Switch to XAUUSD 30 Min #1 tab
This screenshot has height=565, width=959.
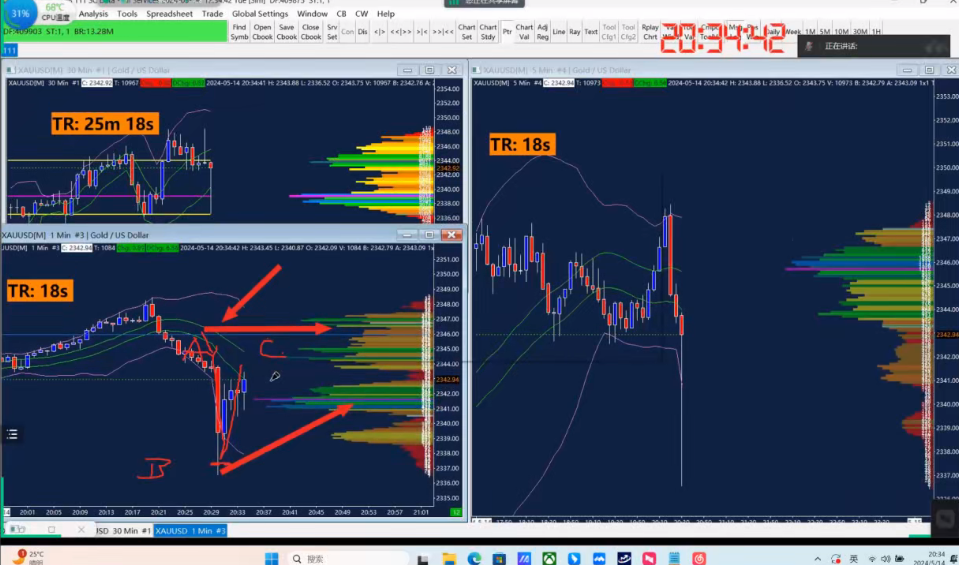click(122, 530)
